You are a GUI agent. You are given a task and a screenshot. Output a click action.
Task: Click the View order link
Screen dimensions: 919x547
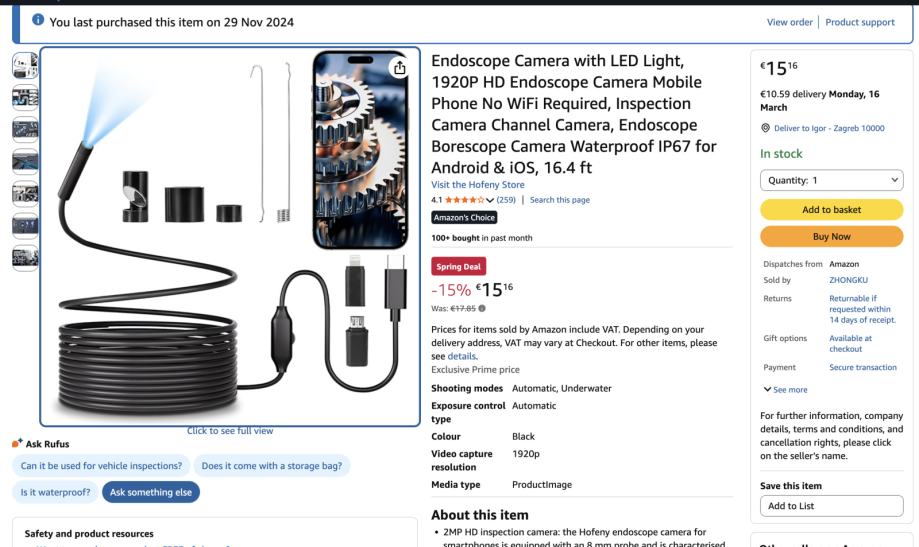789,22
